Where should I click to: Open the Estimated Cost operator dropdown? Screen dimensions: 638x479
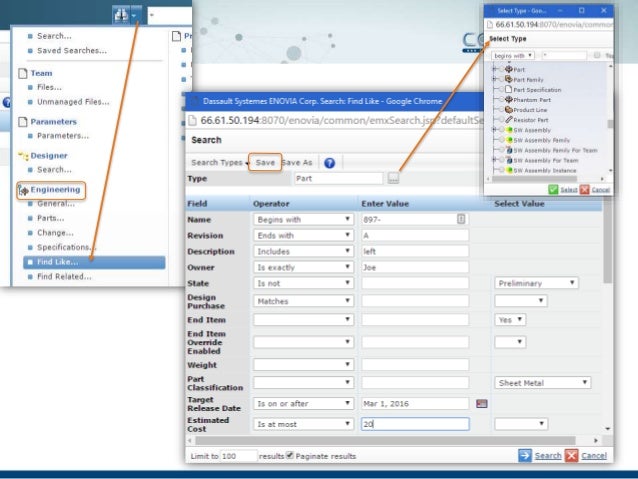(x=303, y=424)
